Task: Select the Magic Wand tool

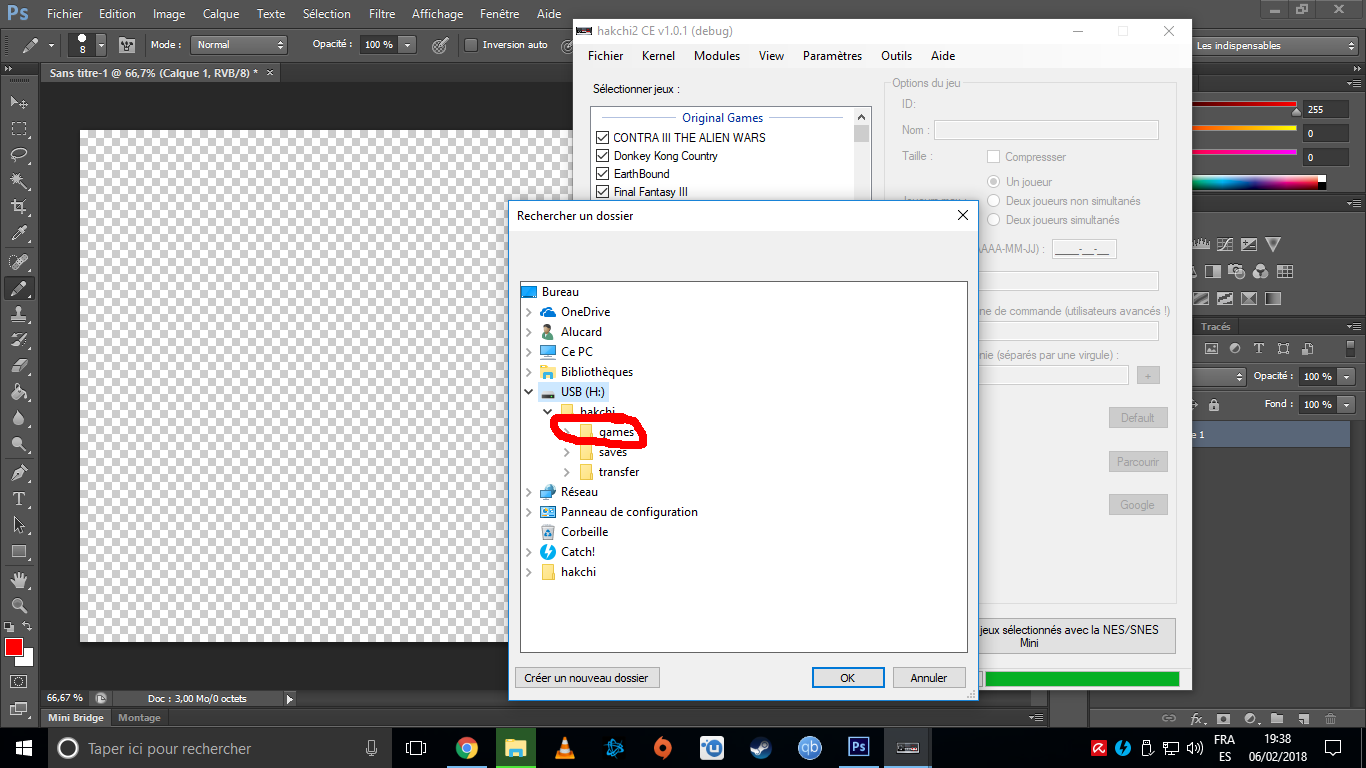Action: pyautogui.click(x=19, y=180)
